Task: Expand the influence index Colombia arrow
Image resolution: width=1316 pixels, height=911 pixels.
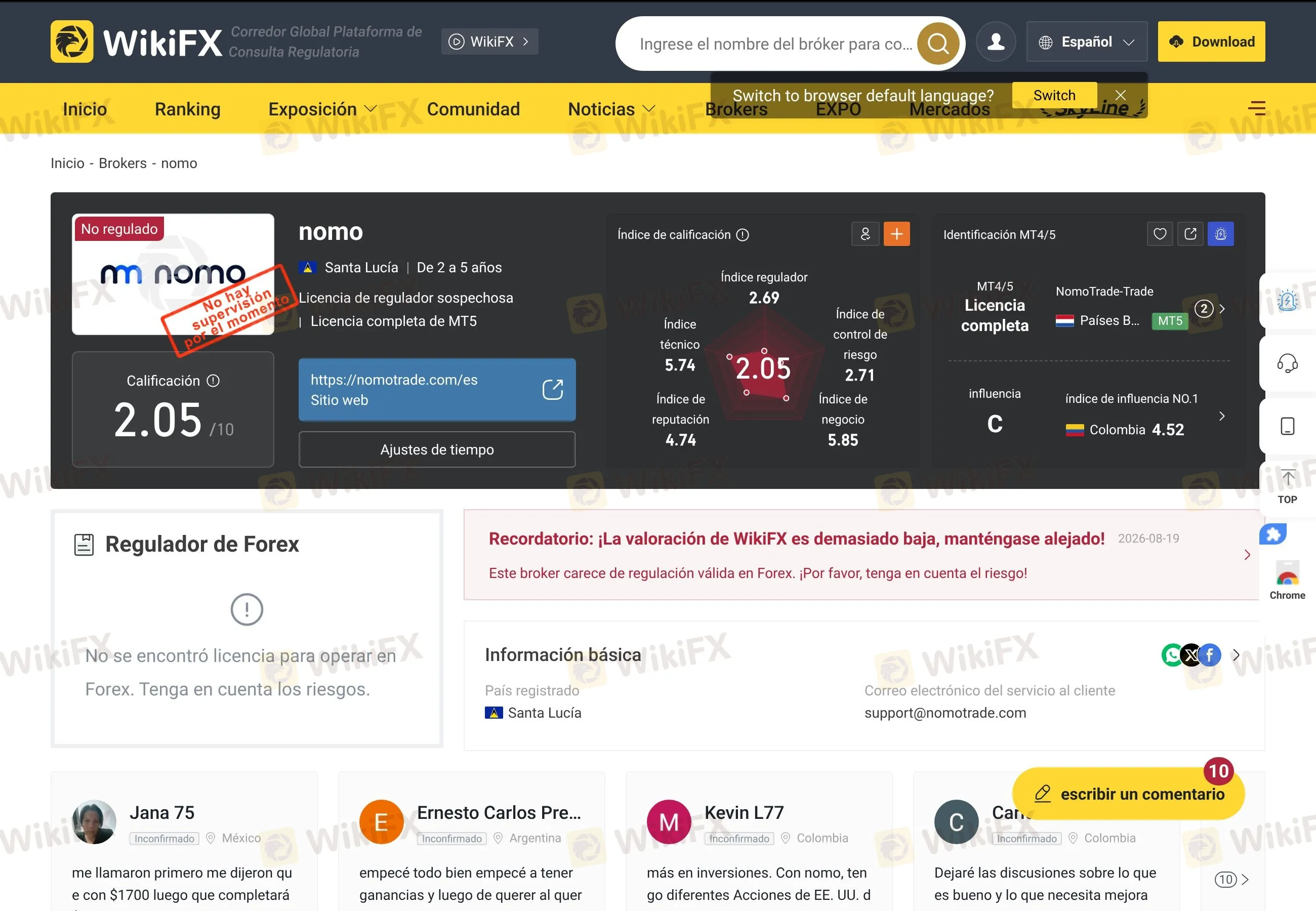Action: [1222, 416]
